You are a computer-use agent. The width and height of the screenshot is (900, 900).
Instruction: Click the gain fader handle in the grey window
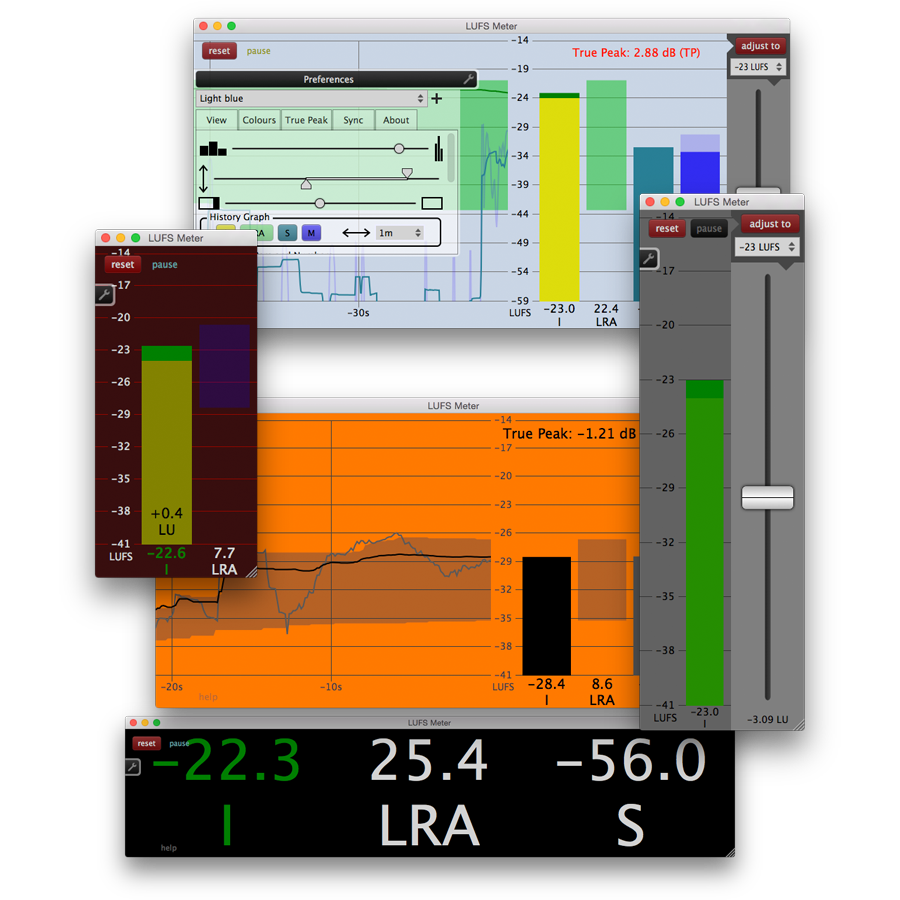pos(767,497)
